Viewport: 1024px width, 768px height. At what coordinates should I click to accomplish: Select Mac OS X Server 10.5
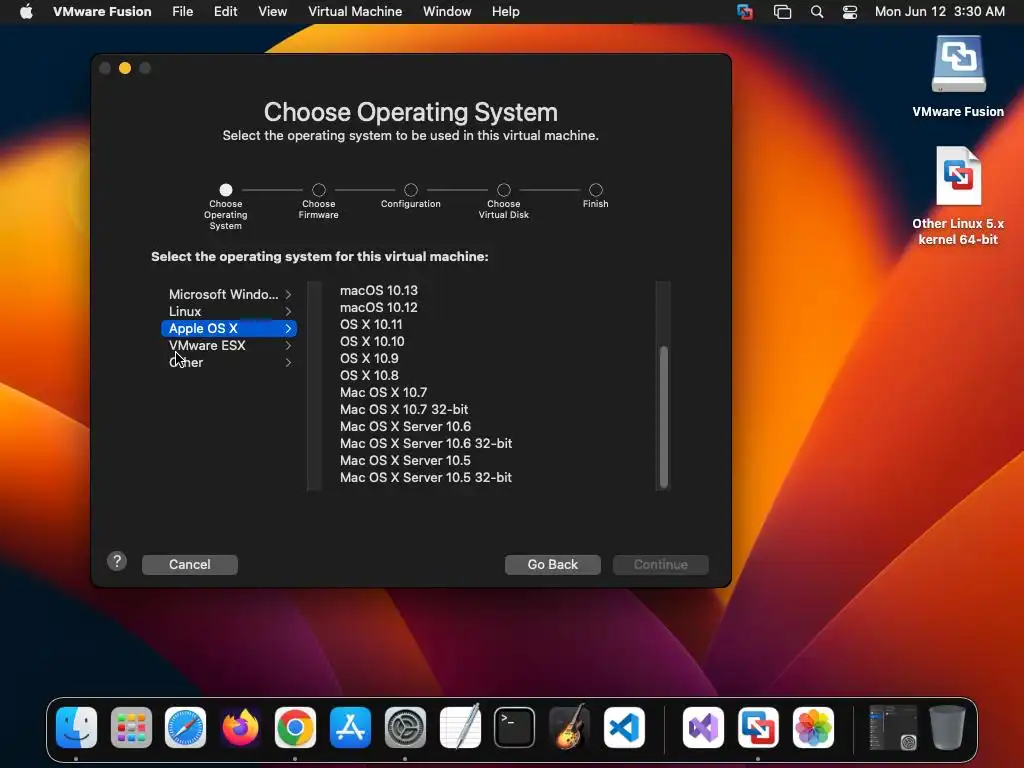click(405, 460)
